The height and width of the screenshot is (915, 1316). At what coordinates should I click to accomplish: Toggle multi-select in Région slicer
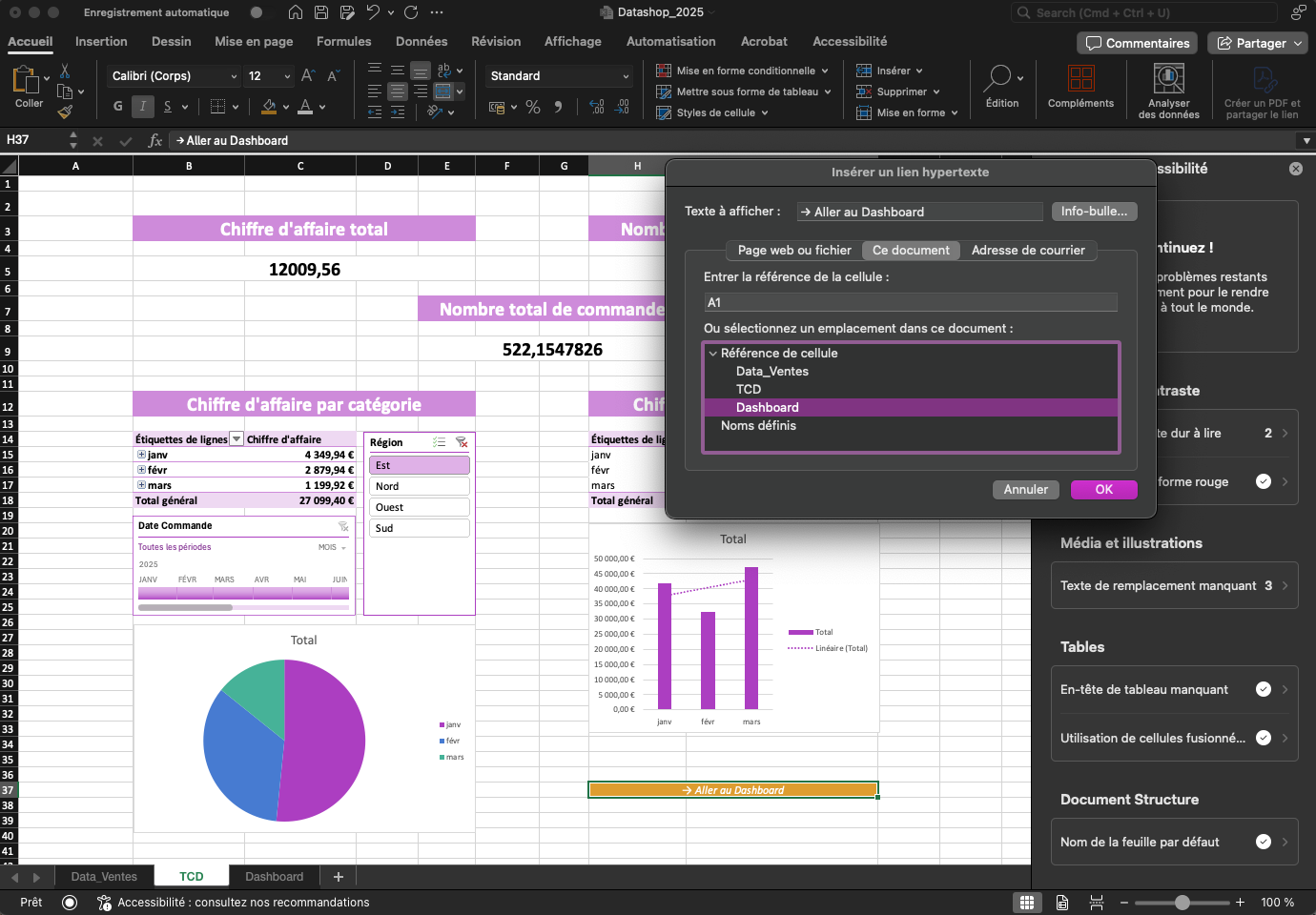439,442
